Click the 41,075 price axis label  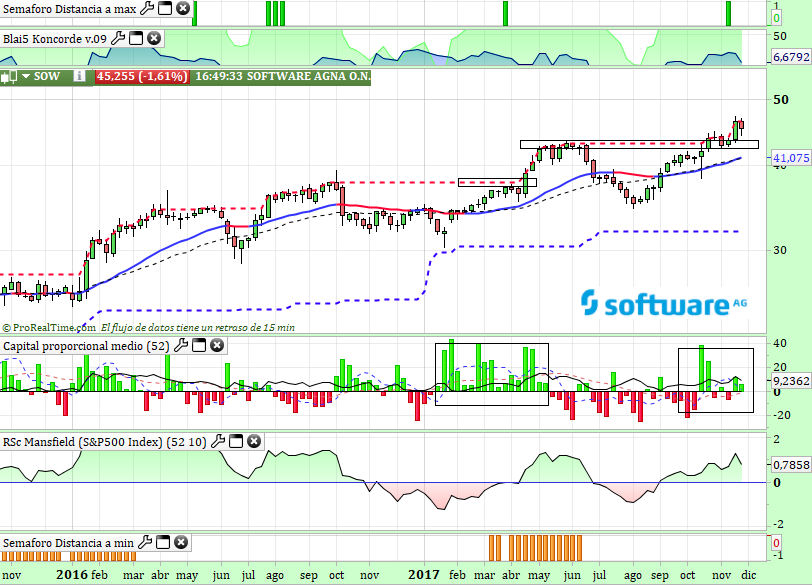(x=791, y=158)
